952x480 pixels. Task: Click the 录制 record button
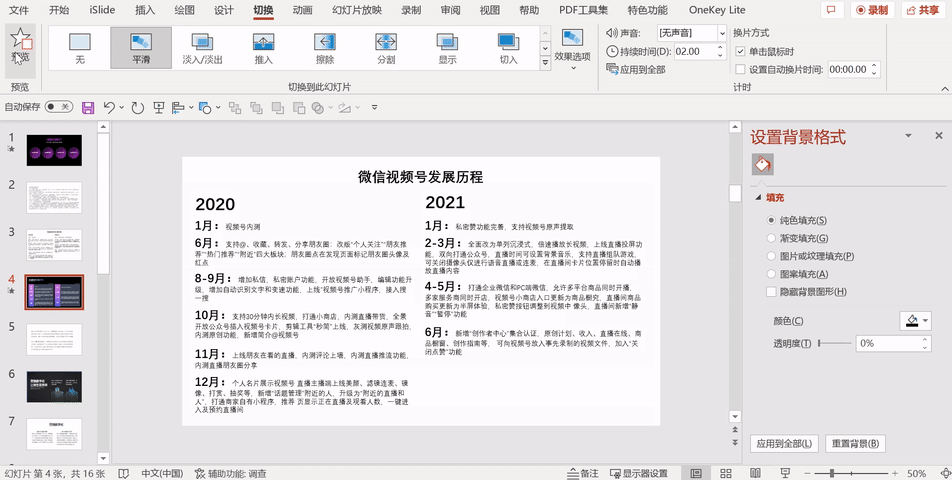point(872,10)
